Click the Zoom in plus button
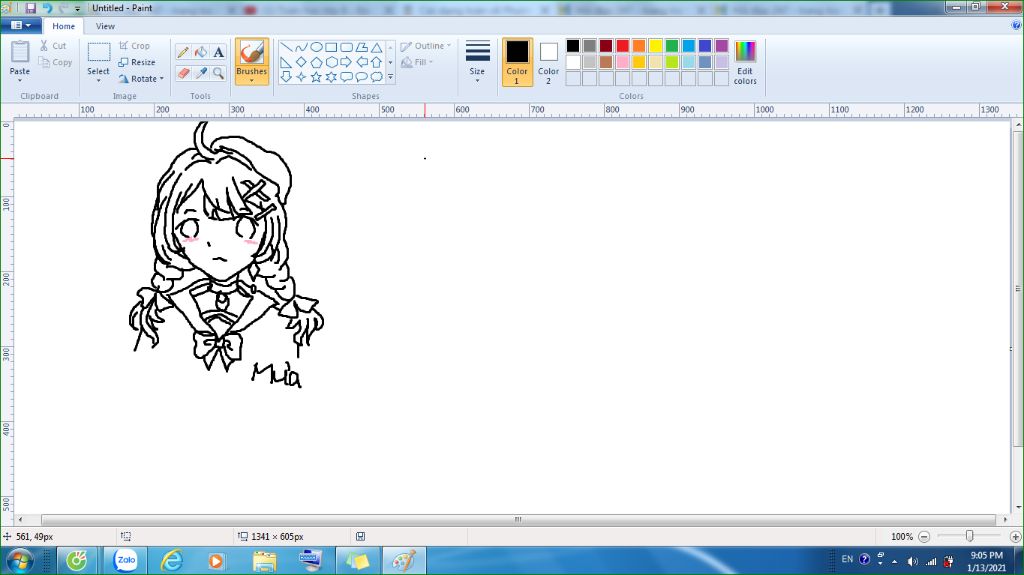This screenshot has height=575, width=1024. [1016, 536]
